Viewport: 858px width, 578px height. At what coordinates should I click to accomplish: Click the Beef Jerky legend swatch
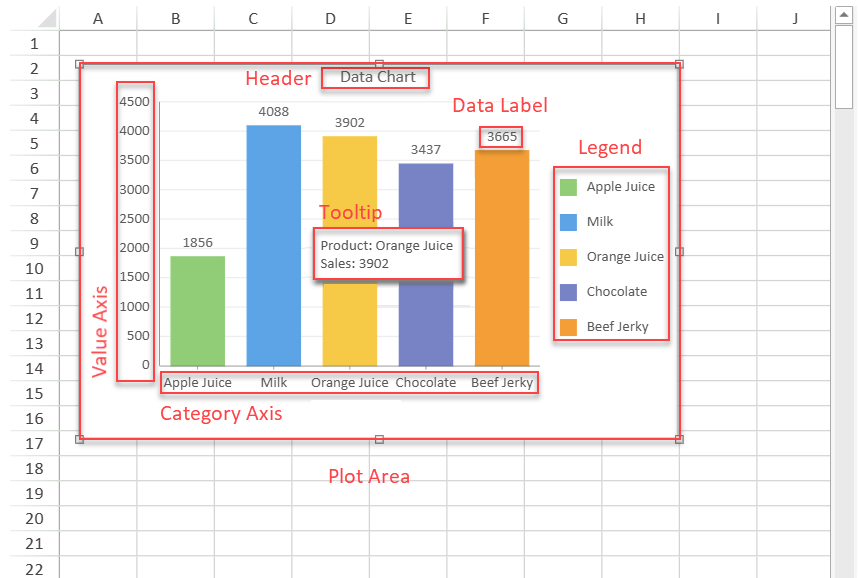(569, 327)
